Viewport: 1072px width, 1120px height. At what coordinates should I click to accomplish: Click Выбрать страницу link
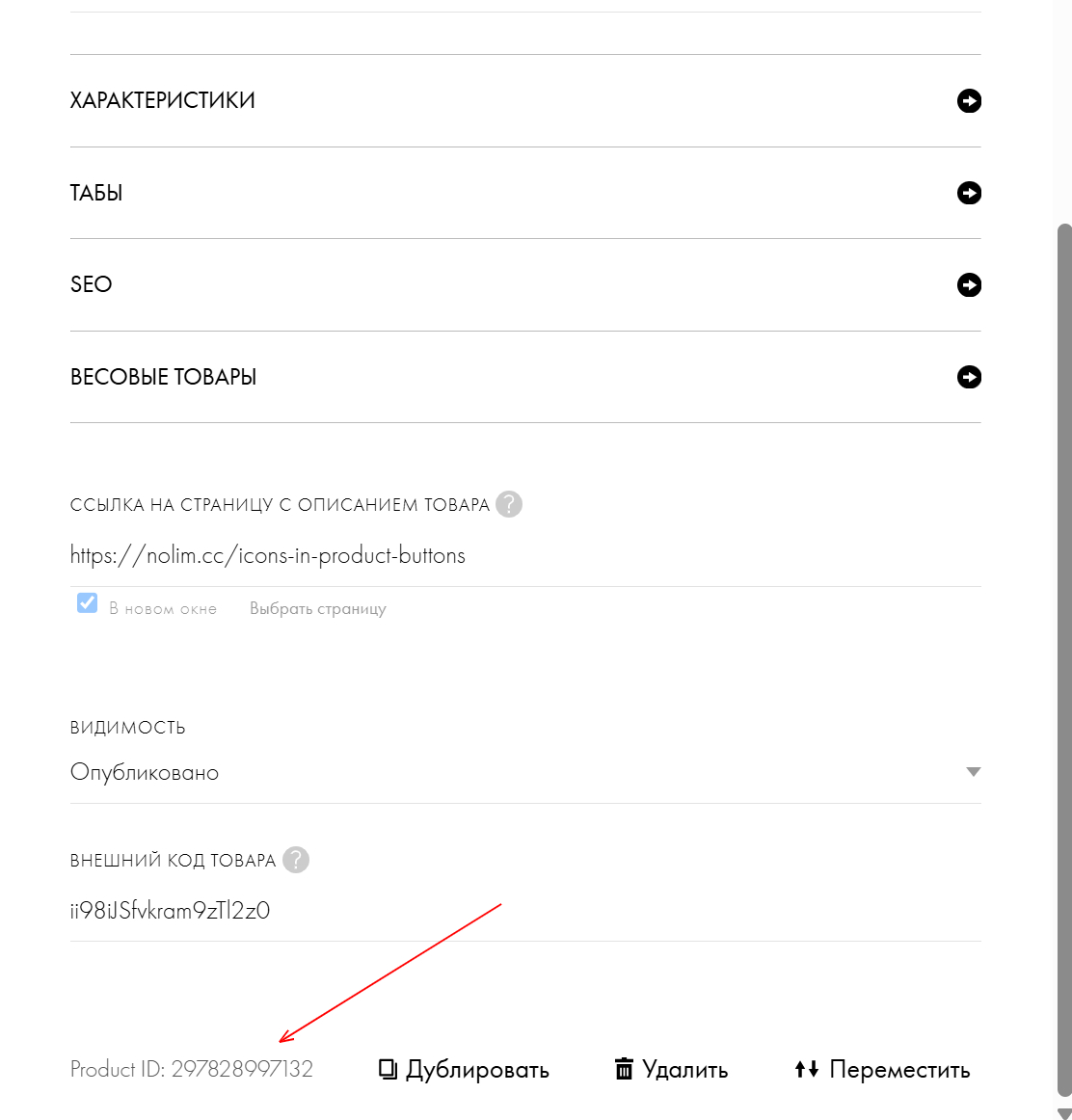[318, 608]
